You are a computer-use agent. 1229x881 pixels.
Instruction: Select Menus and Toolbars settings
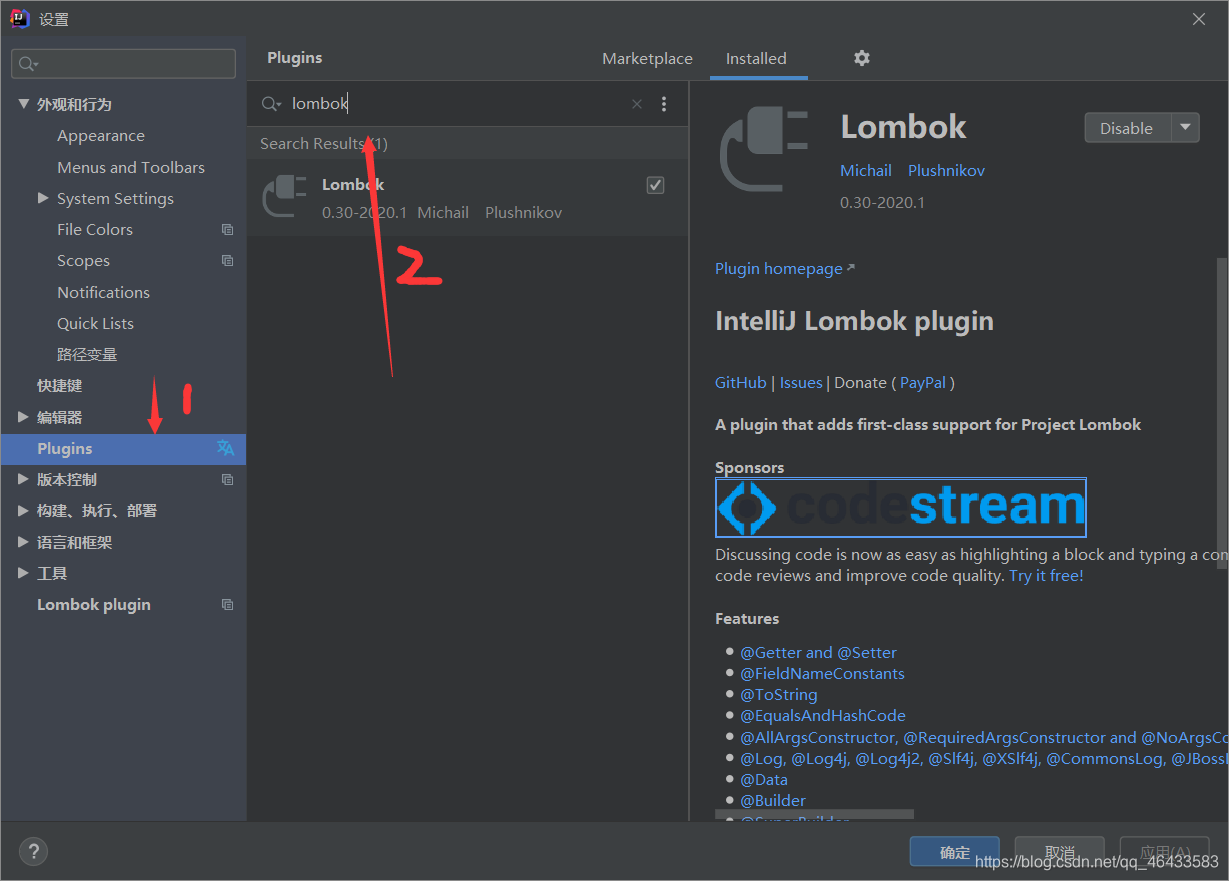pyautogui.click(x=131, y=167)
